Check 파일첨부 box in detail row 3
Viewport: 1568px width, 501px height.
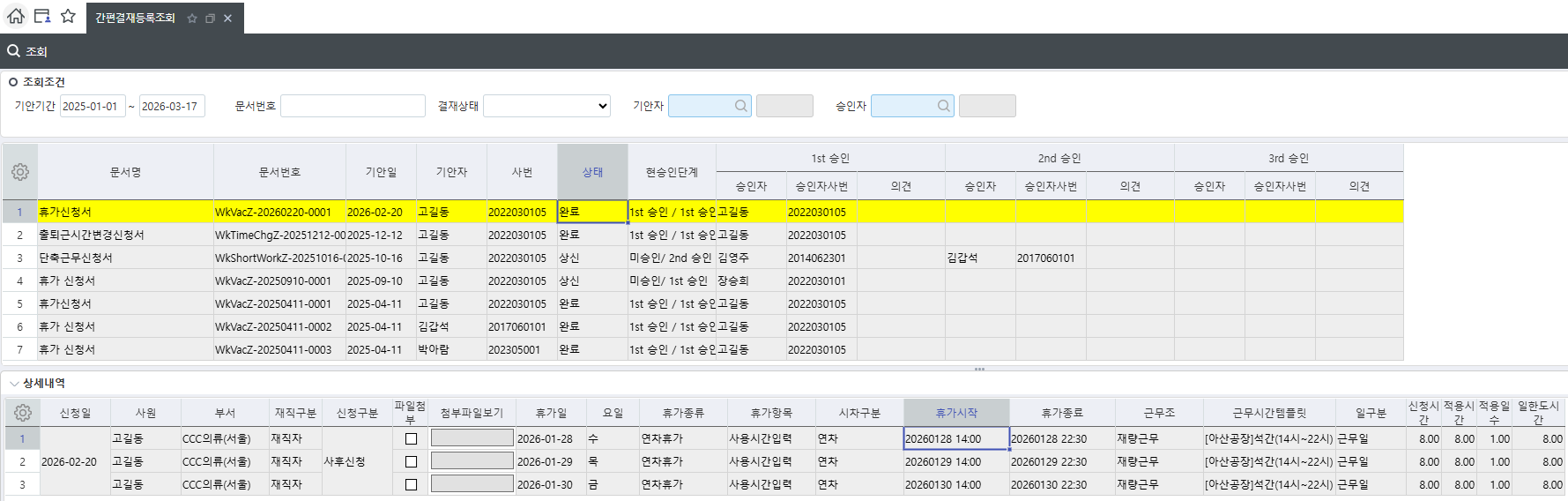411,484
